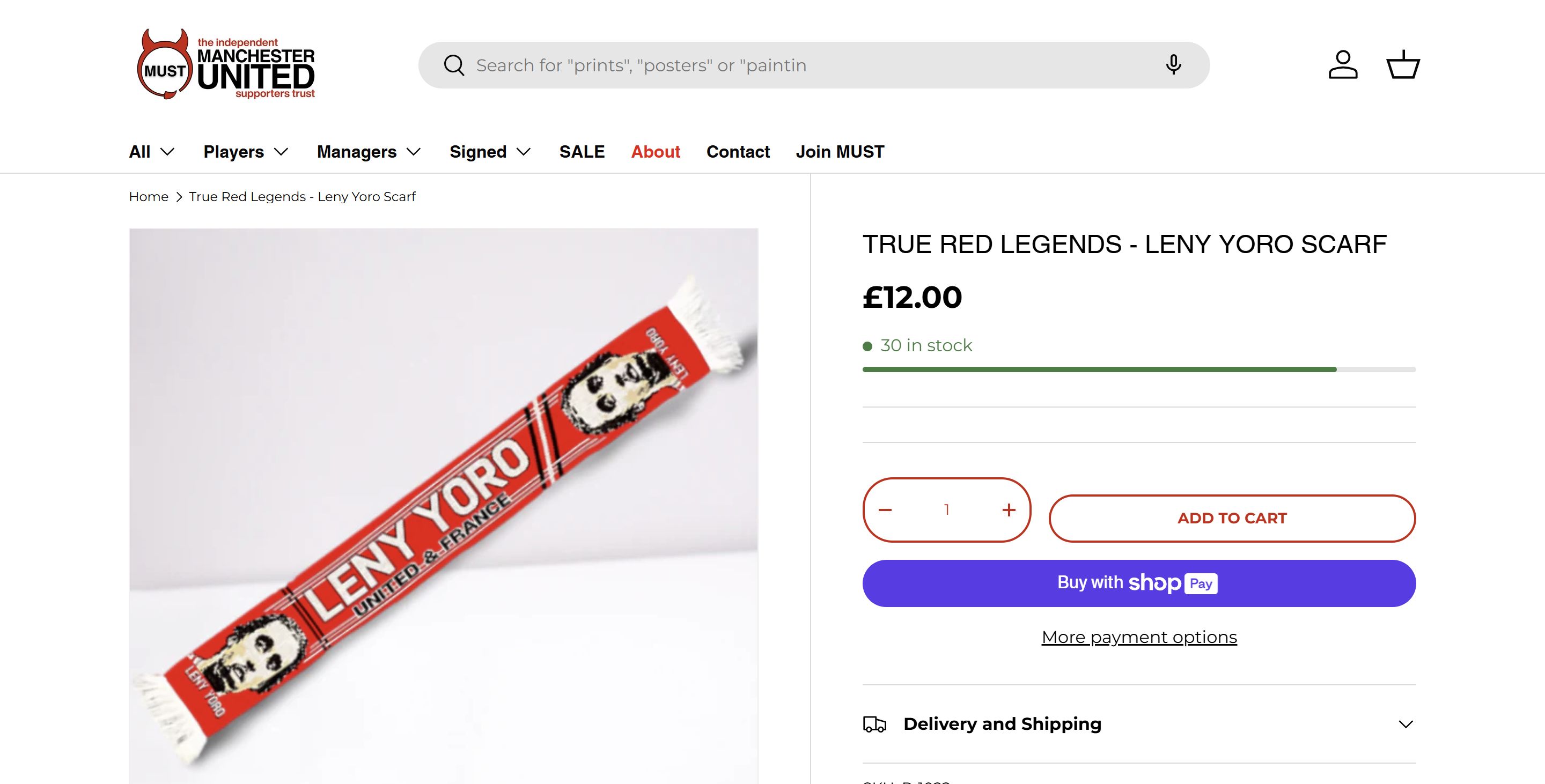
Task: Activate voice search microphone icon
Action: pyautogui.click(x=1173, y=65)
